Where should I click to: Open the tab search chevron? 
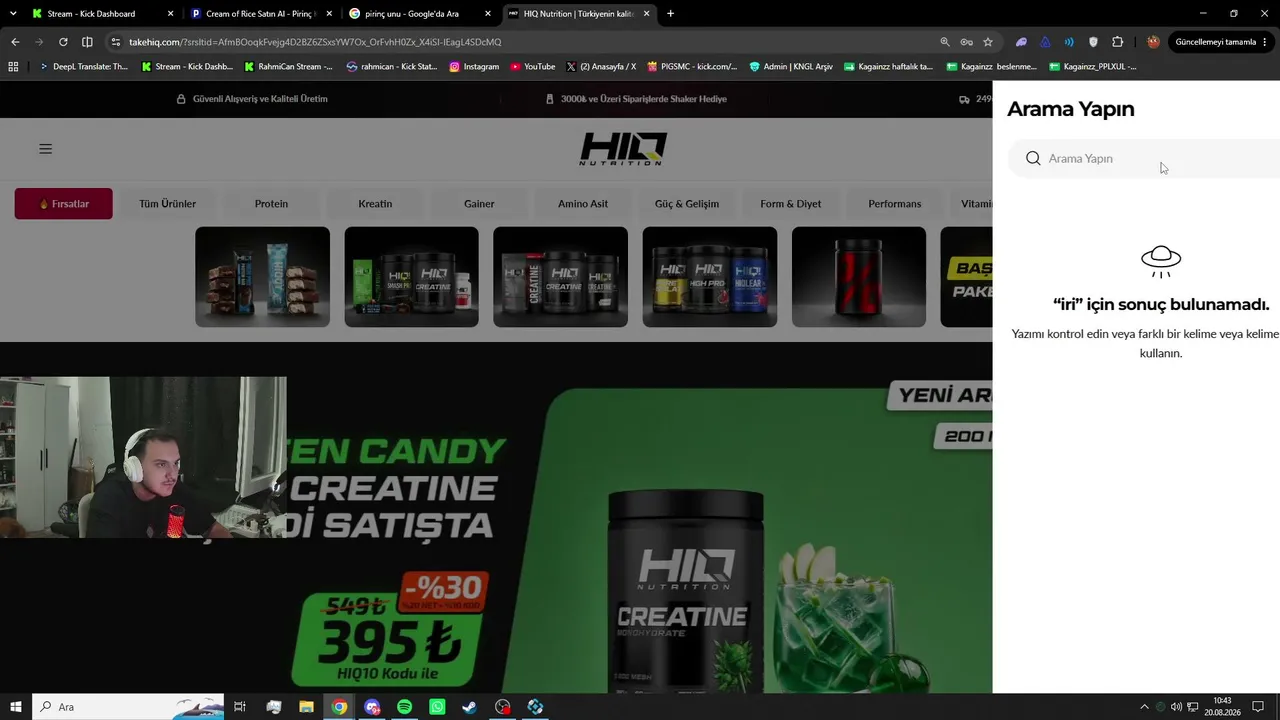13,14
